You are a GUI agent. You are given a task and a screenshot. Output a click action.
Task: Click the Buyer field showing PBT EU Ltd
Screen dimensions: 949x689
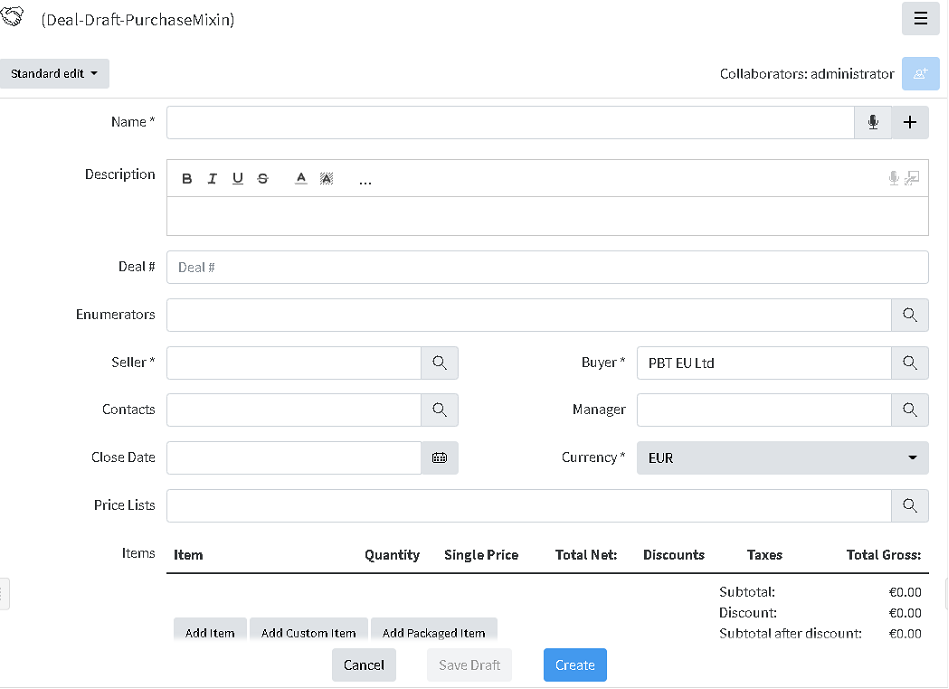(764, 363)
